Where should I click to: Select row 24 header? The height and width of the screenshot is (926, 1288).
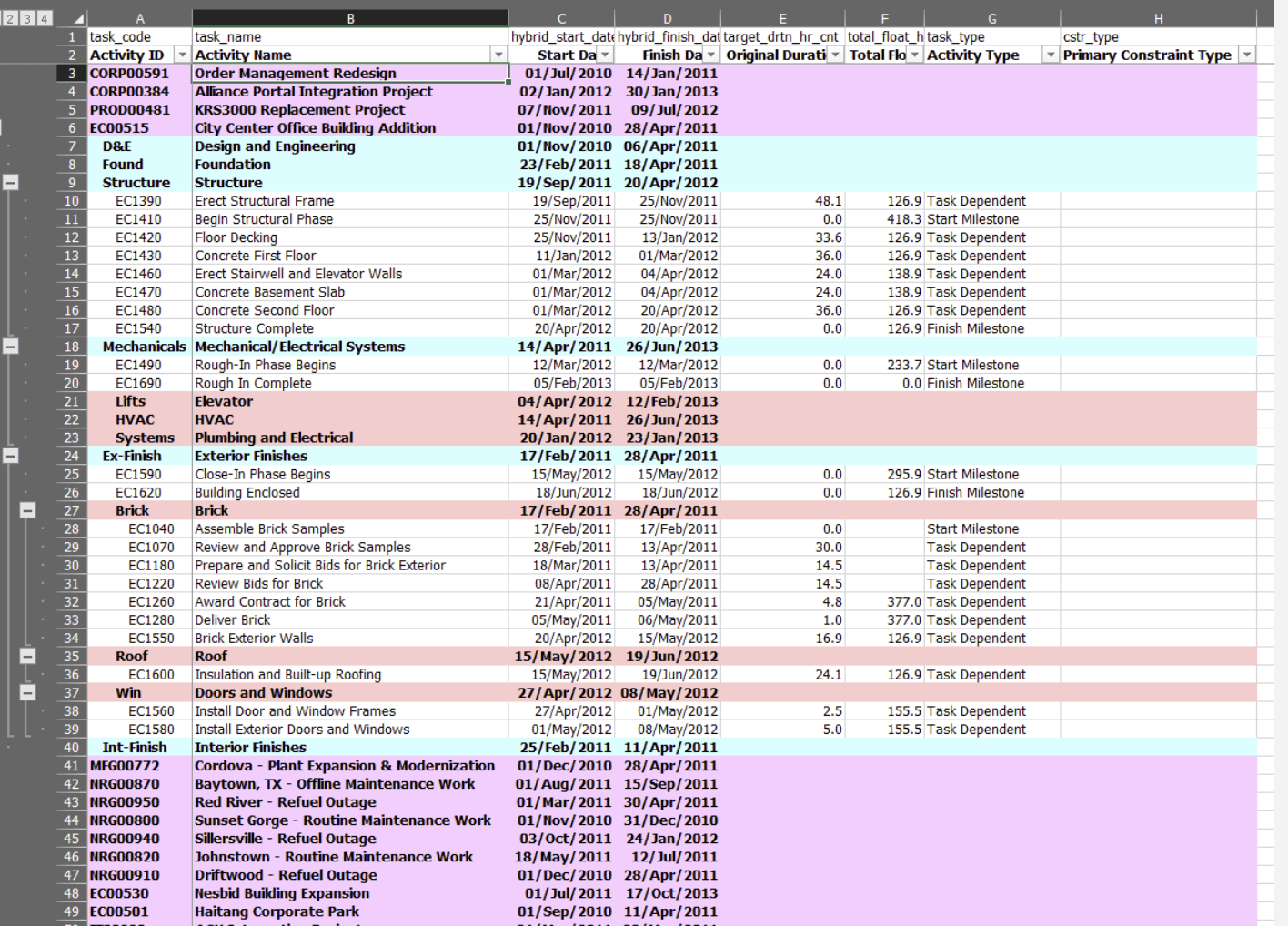(x=71, y=456)
